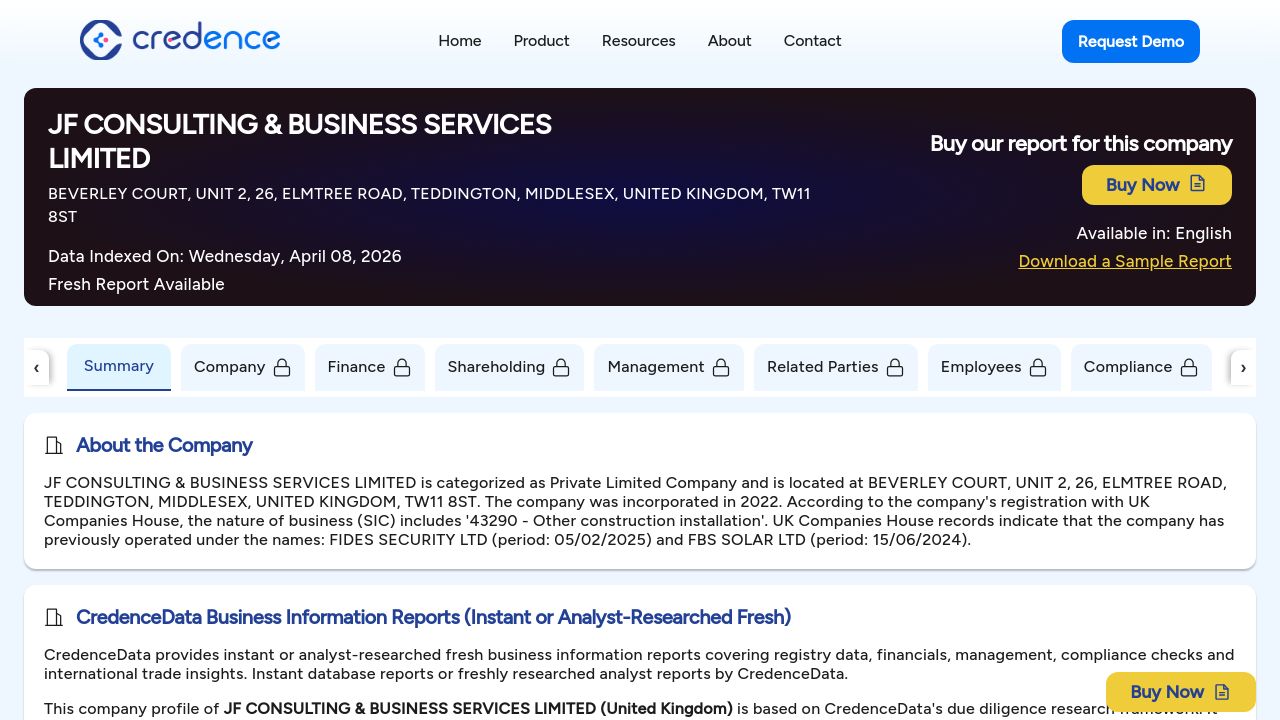The width and height of the screenshot is (1280, 720).
Task: Click 'Buy our report for this company' text
Action: pyautogui.click(x=1081, y=143)
